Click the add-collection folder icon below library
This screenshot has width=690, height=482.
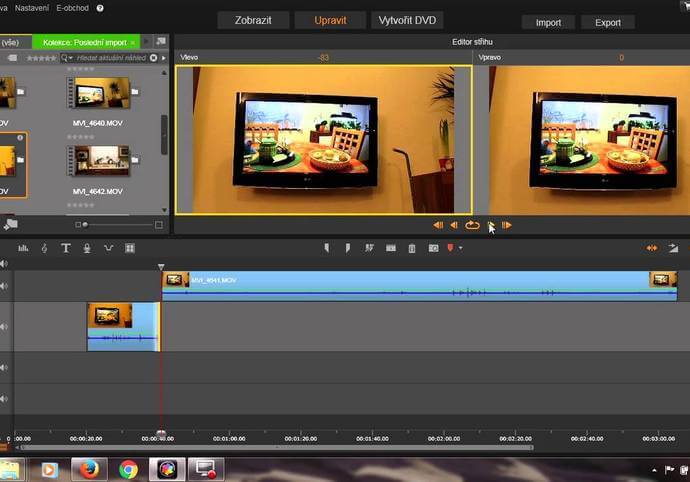(x=10, y=224)
